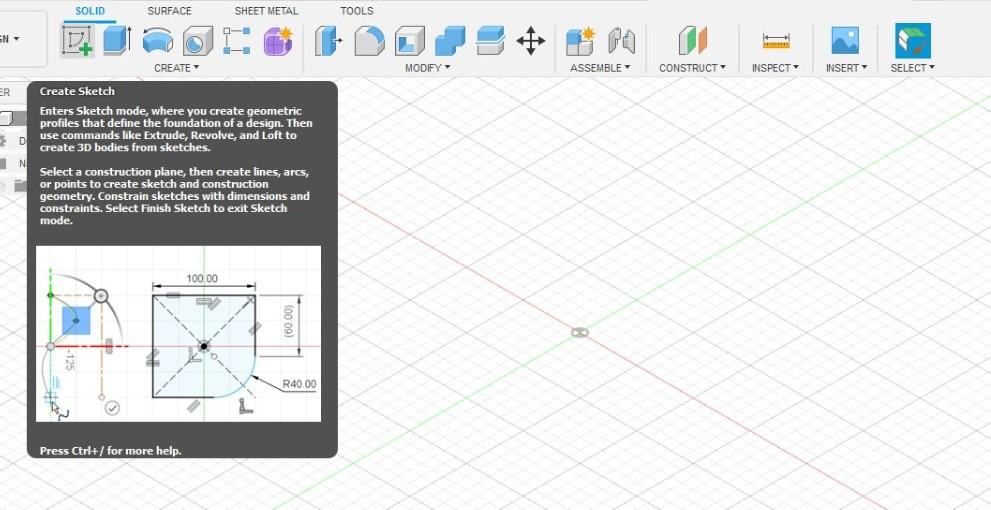Go to the TOOLS tab
The image size is (991, 510).
[x=356, y=11]
